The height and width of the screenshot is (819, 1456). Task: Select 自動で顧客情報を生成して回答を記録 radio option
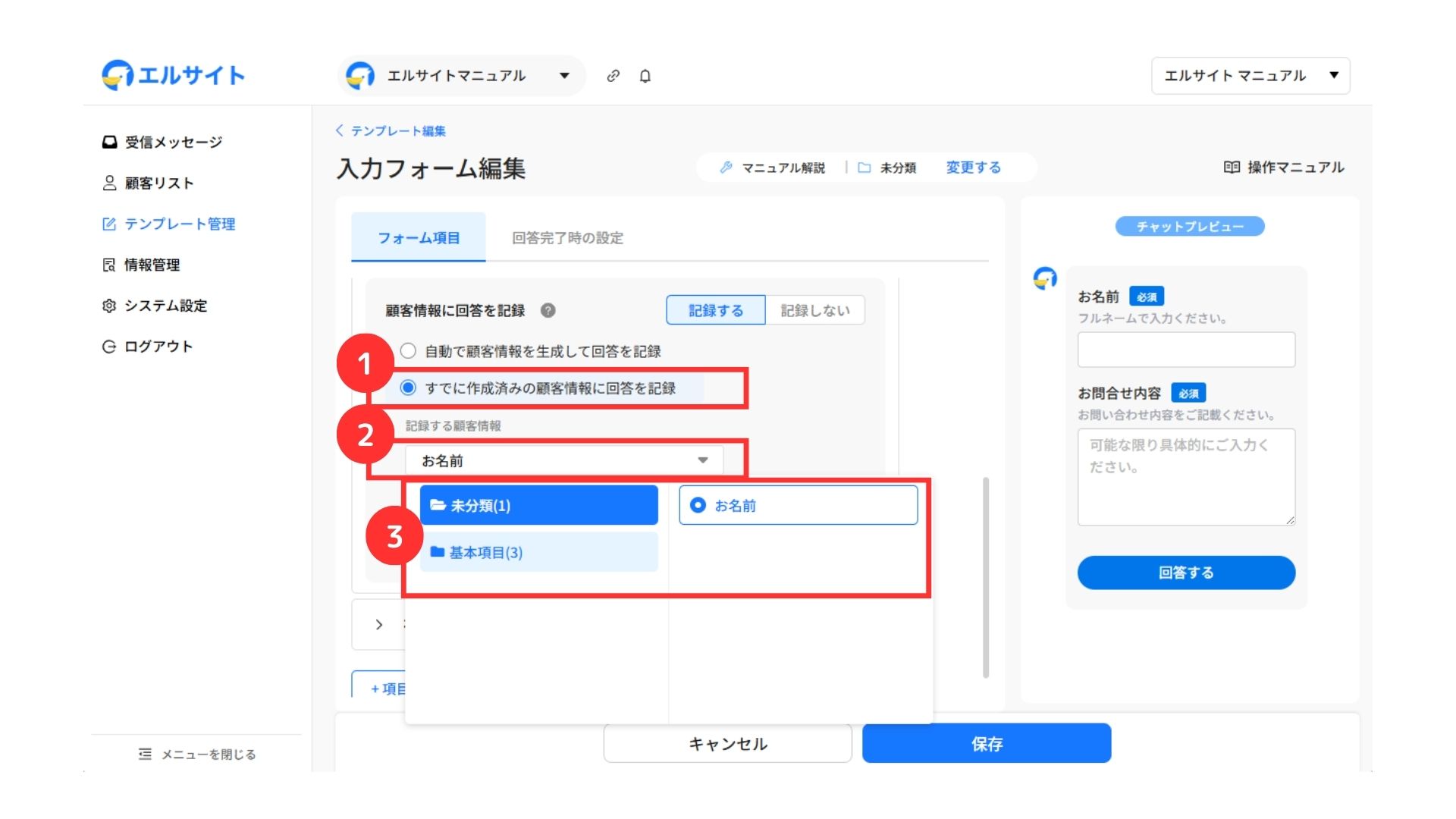408,351
